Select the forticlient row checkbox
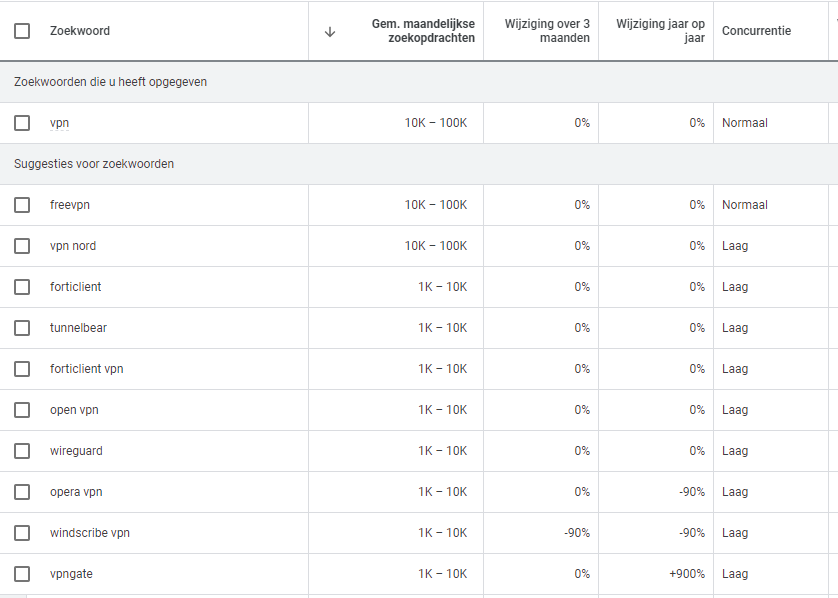 click(22, 287)
